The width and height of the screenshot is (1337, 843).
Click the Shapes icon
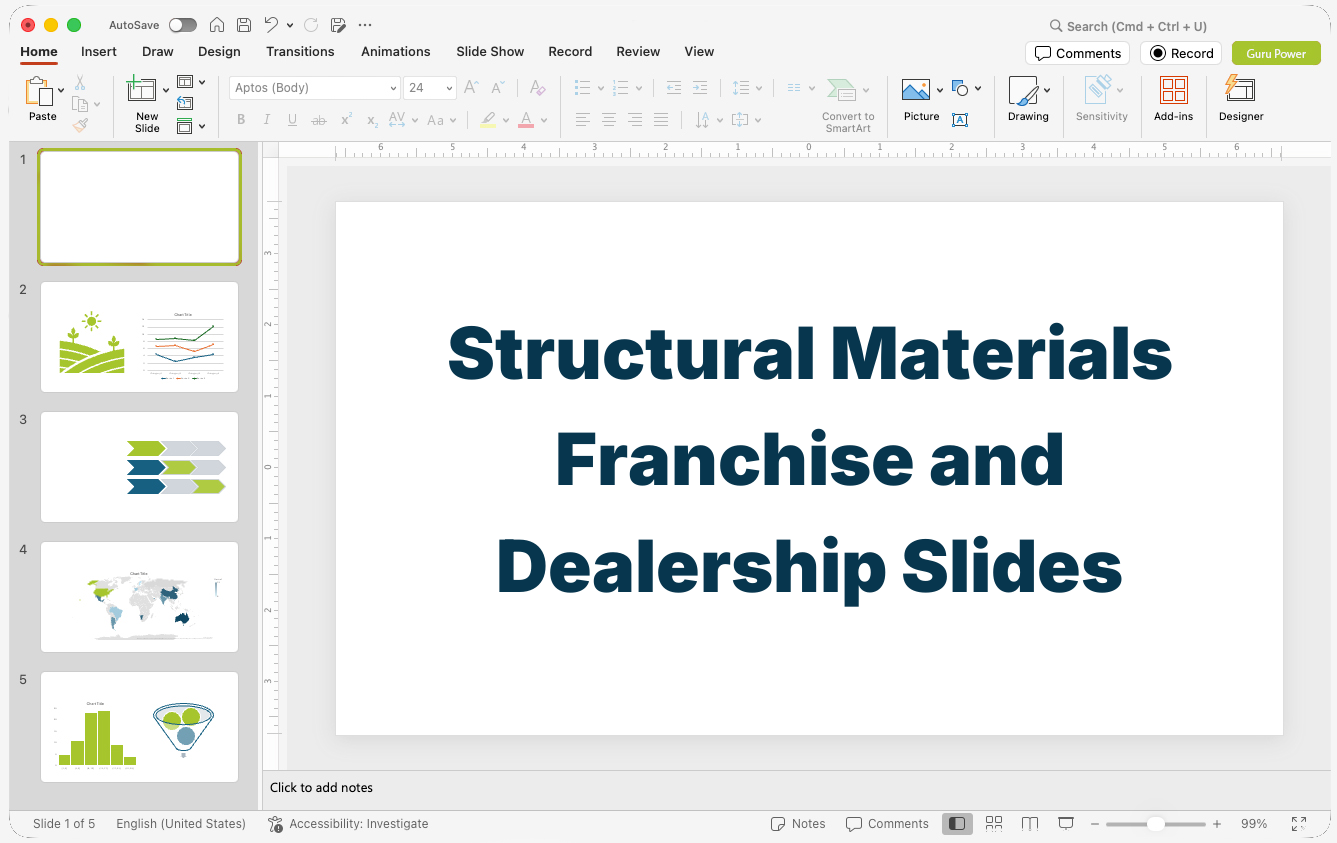pos(960,89)
